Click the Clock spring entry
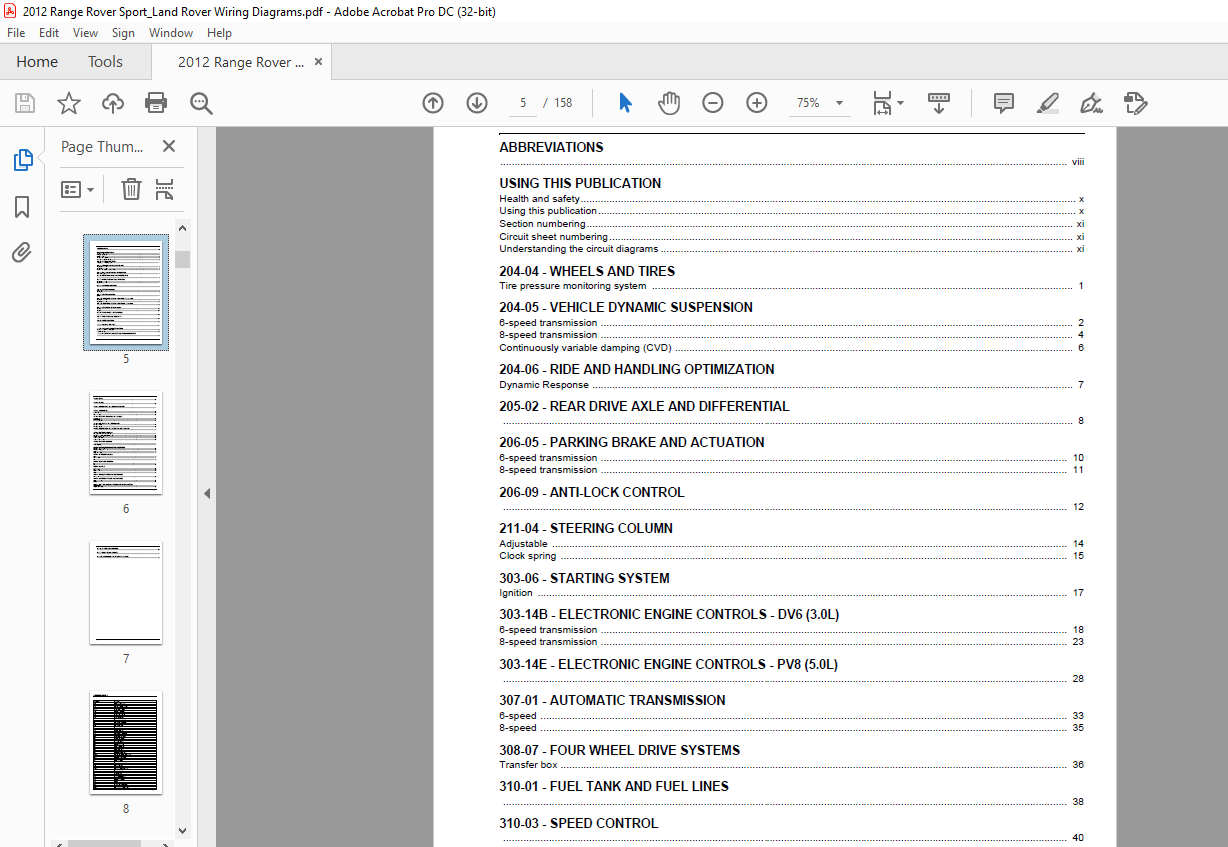This screenshot has width=1228, height=847. pyautogui.click(x=528, y=556)
